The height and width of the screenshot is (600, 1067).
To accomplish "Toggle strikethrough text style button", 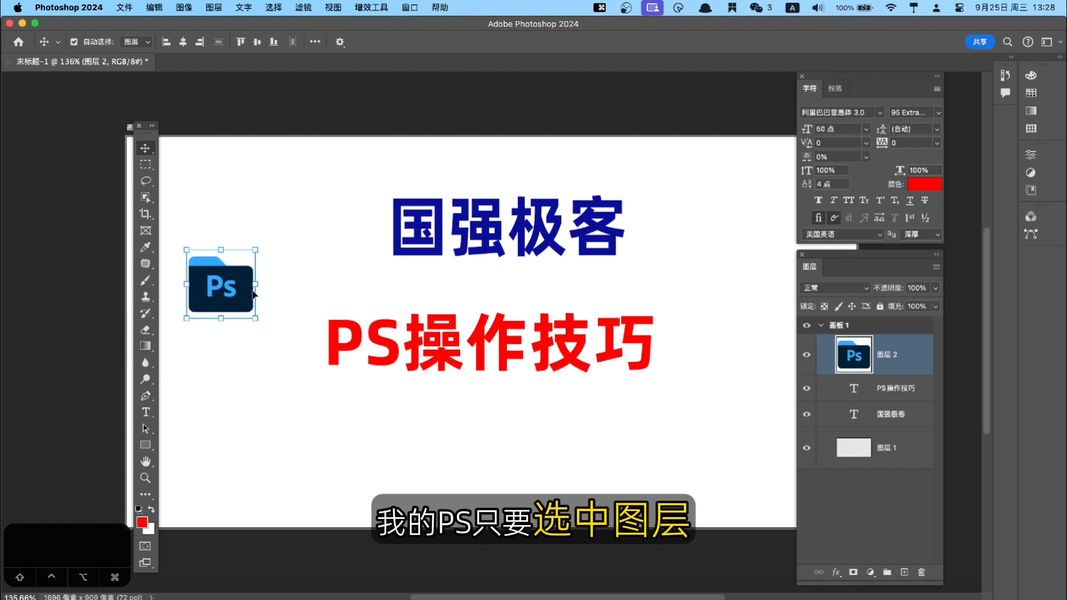I will (925, 200).
